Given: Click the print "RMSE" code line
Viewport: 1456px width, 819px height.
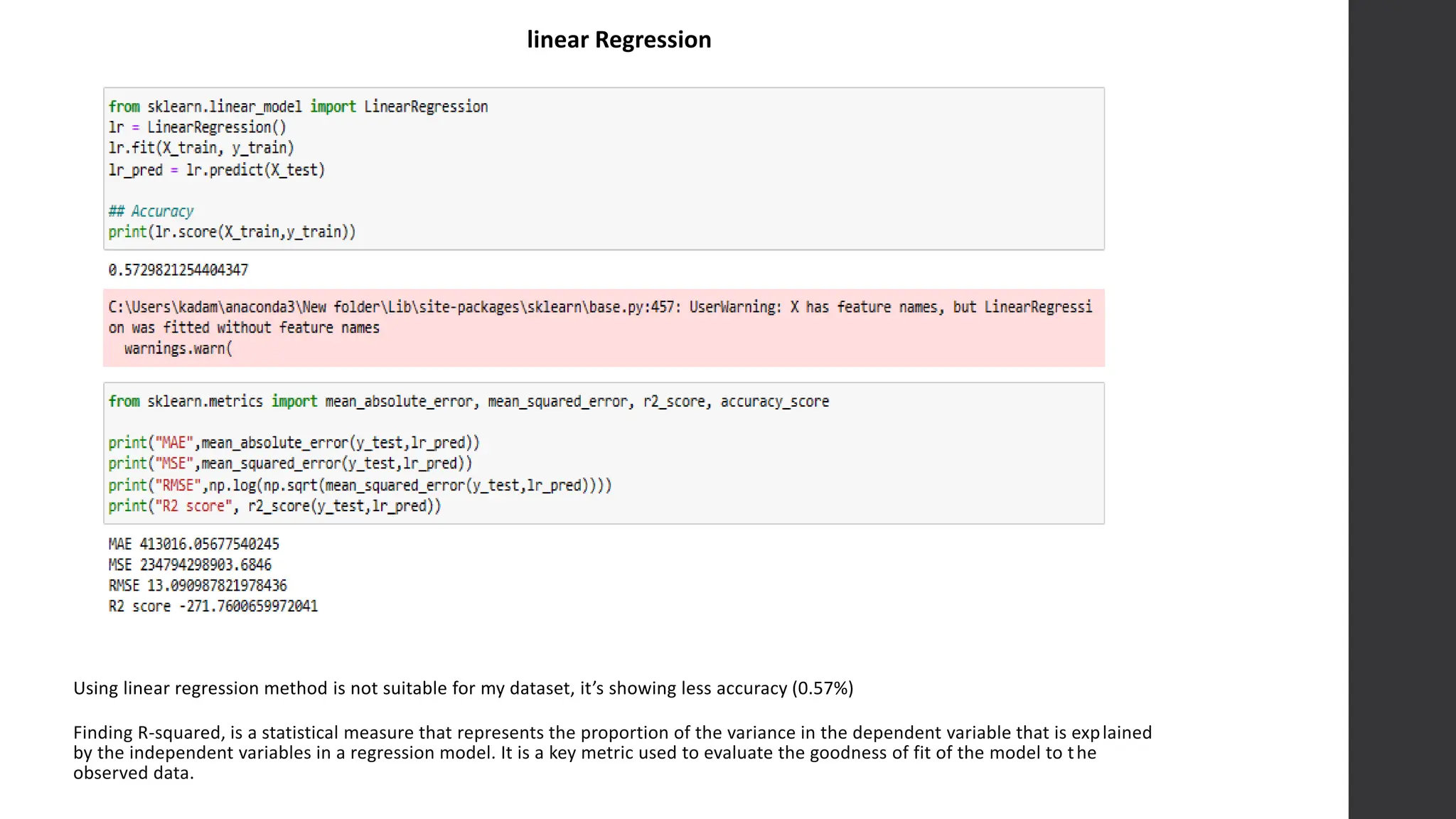Looking at the screenshot, I should (360, 485).
